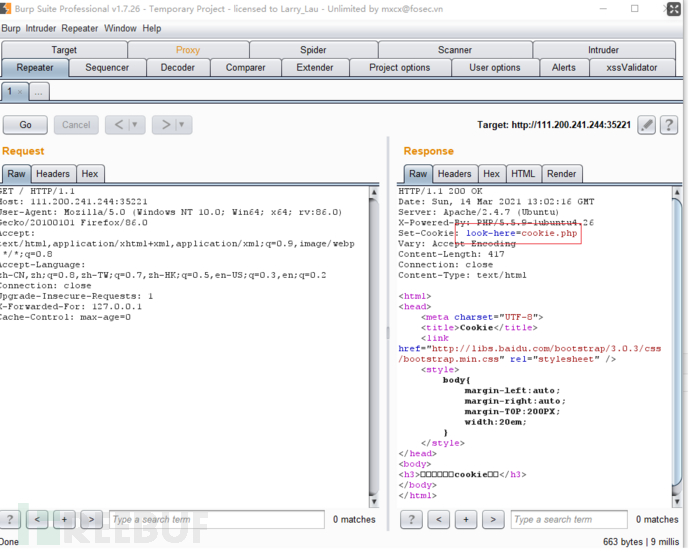The height and width of the screenshot is (552, 690).
Task: Select Render tab in Response pane
Action: [561, 174]
